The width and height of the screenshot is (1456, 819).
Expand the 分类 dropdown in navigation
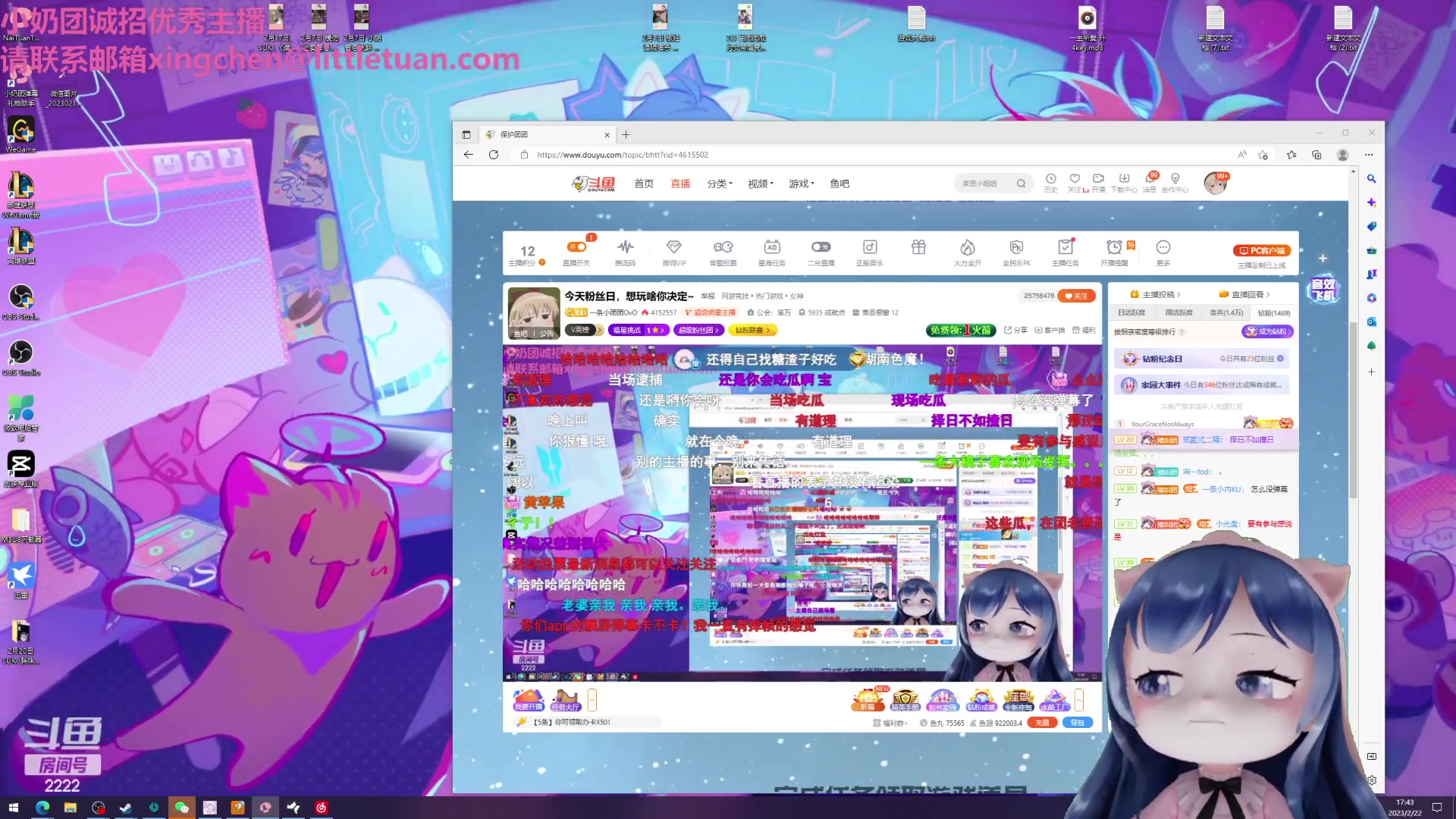719,184
